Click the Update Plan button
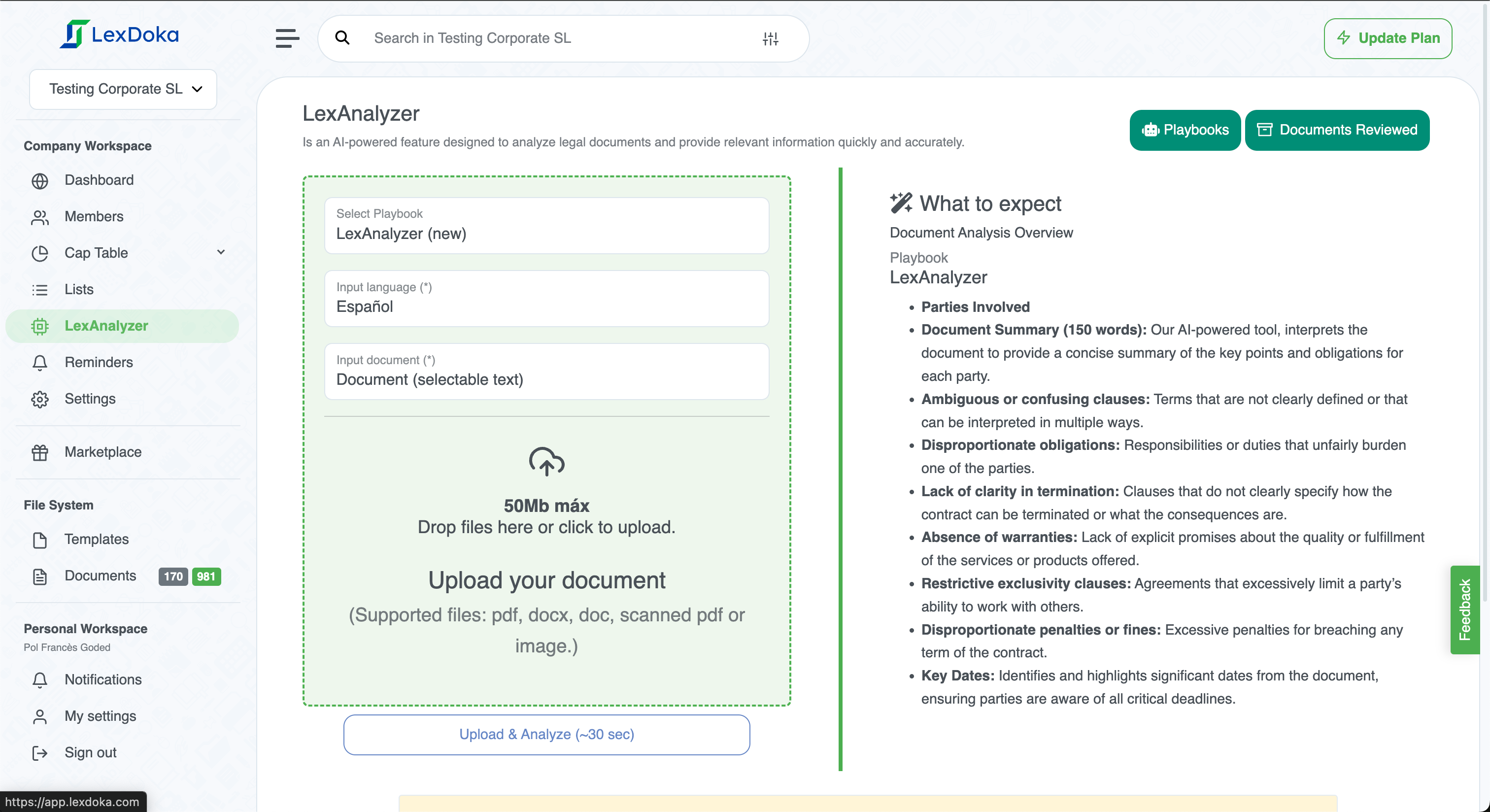The width and height of the screenshot is (1490, 812). tap(1388, 38)
